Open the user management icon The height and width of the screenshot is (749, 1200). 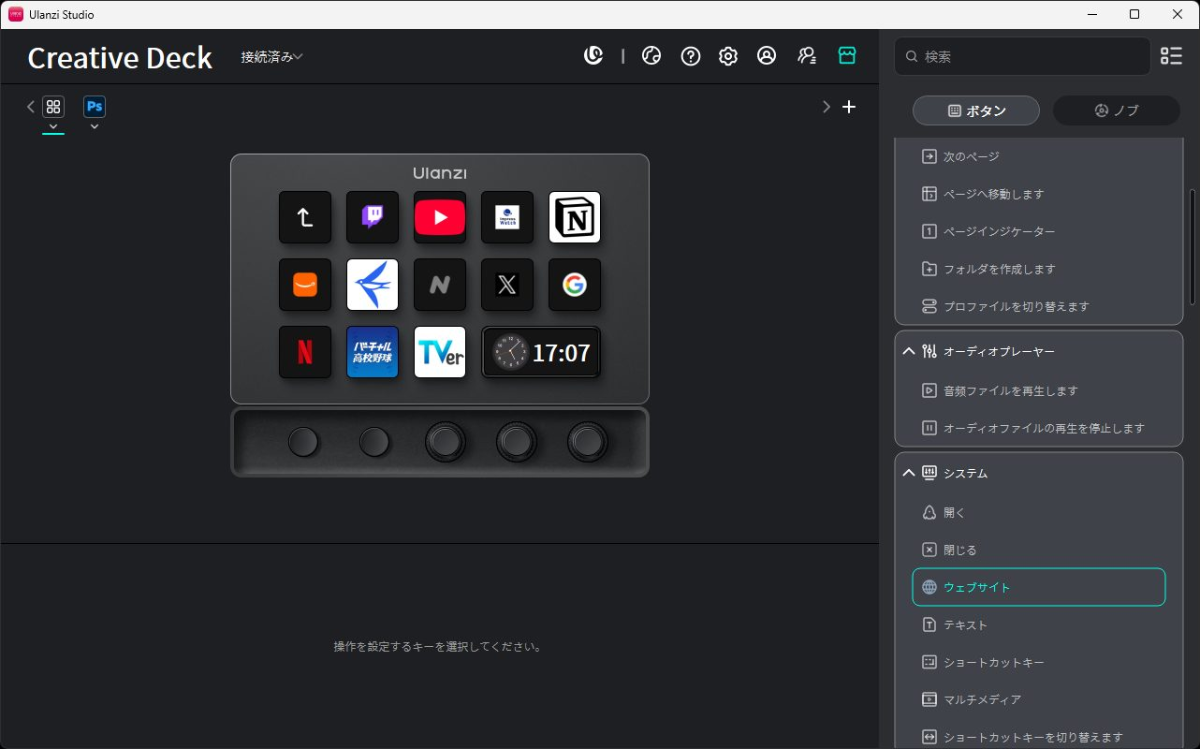pos(807,56)
